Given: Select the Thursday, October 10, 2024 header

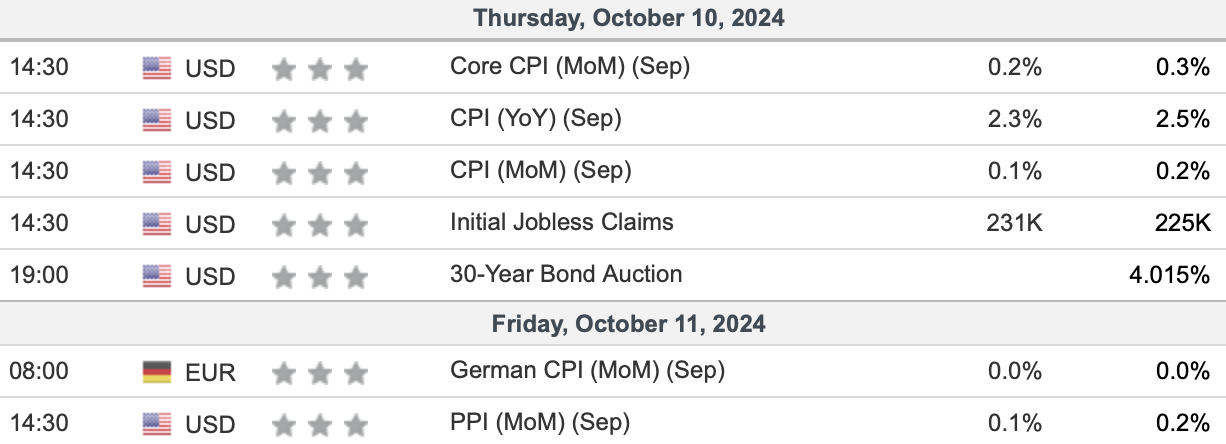Looking at the screenshot, I should [613, 18].
